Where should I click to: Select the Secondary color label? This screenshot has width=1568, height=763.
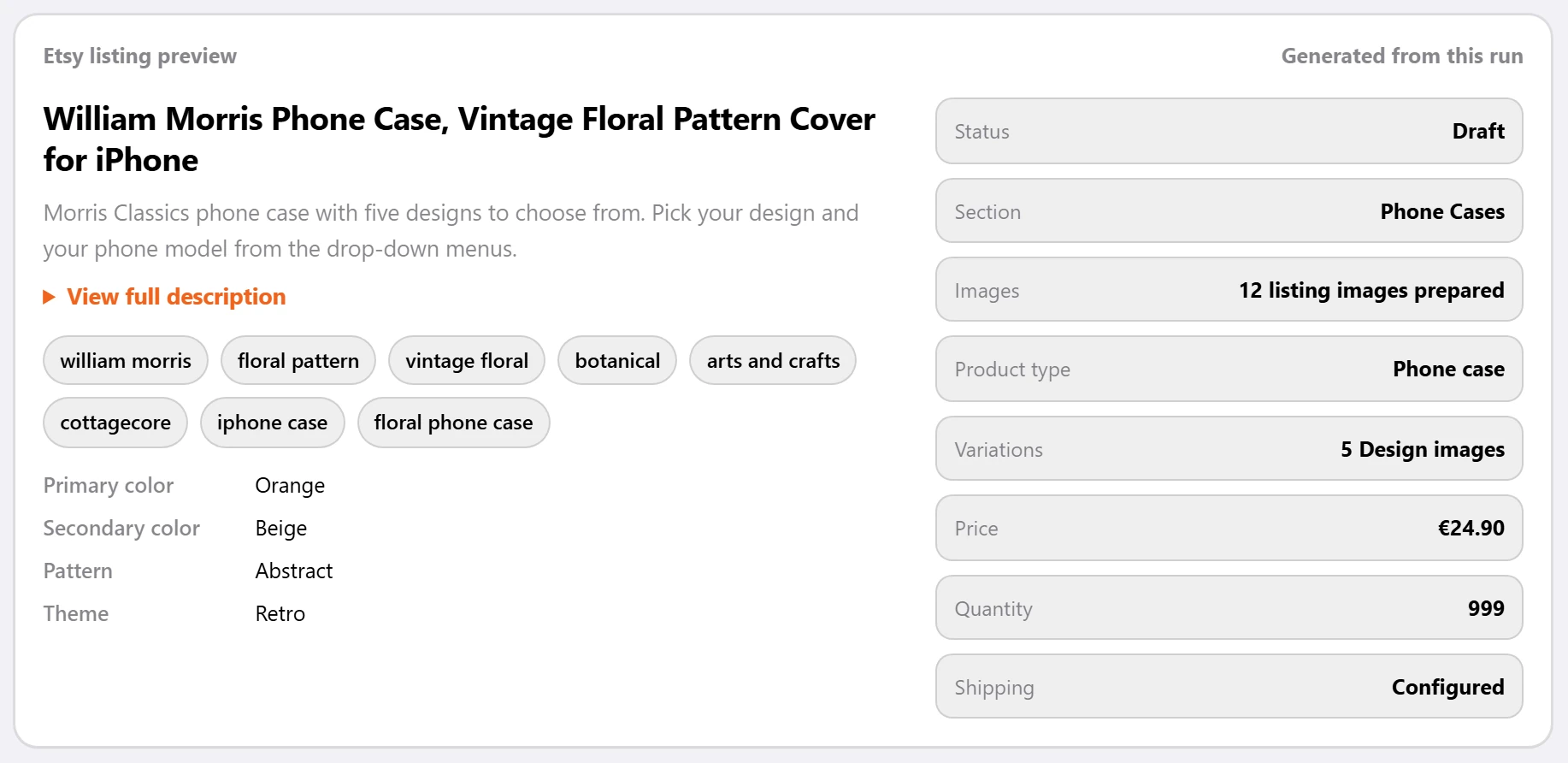pos(121,529)
